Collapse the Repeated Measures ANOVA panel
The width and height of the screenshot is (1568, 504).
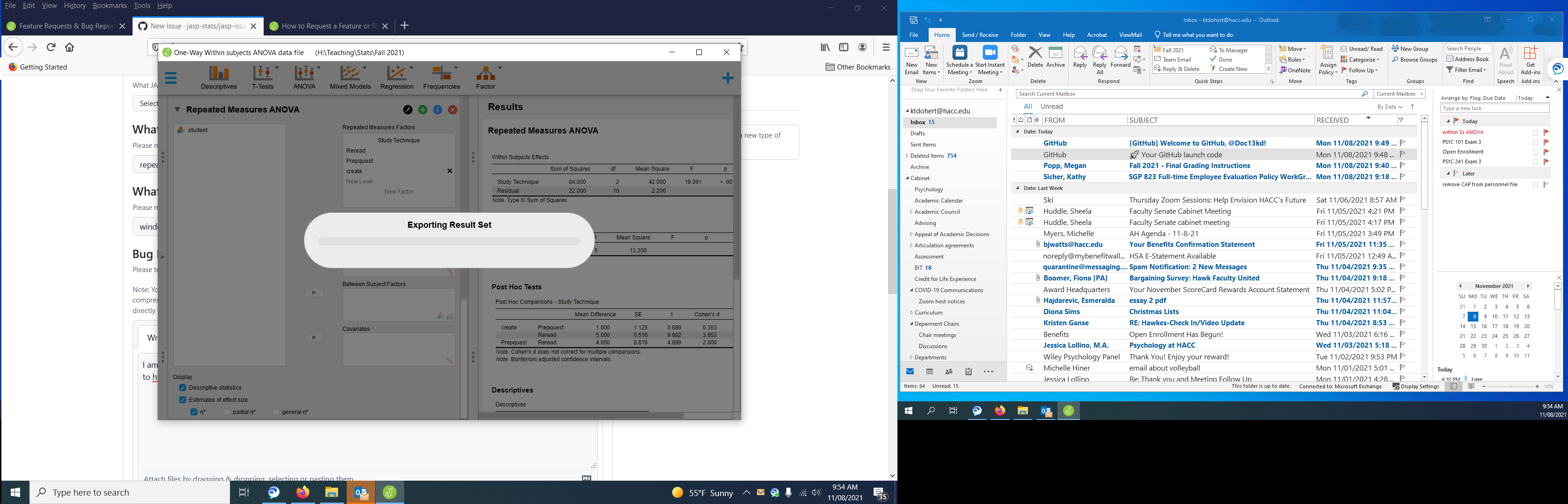click(177, 110)
